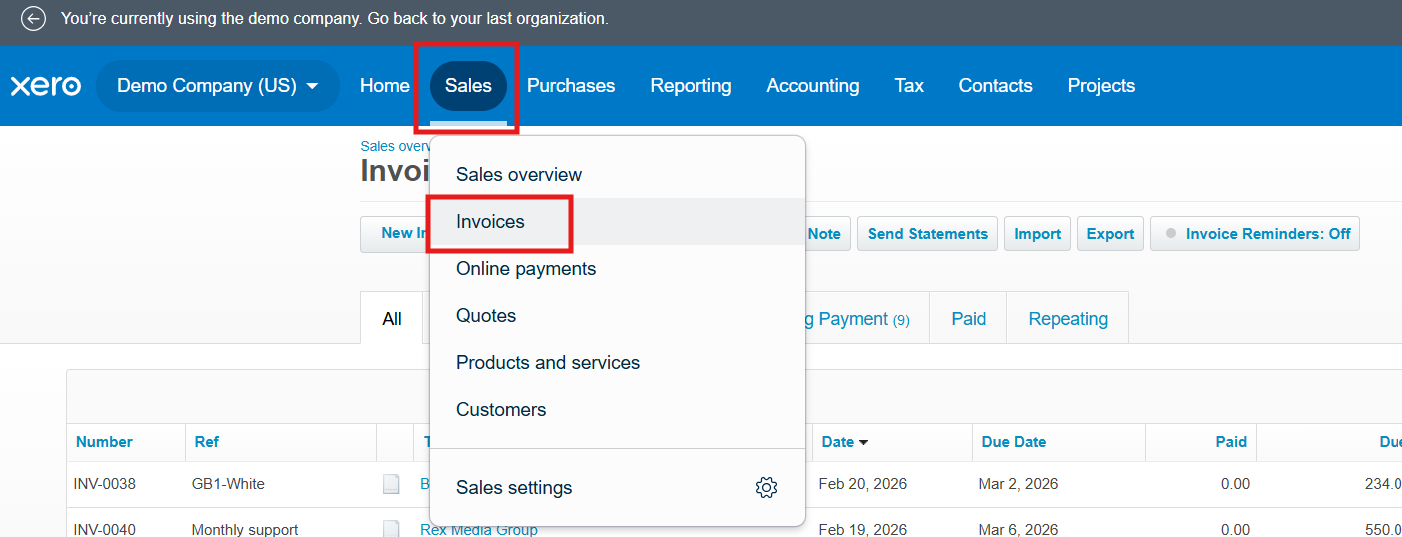Toggle Invoice Reminders: Off button

pyautogui.click(x=1255, y=233)
